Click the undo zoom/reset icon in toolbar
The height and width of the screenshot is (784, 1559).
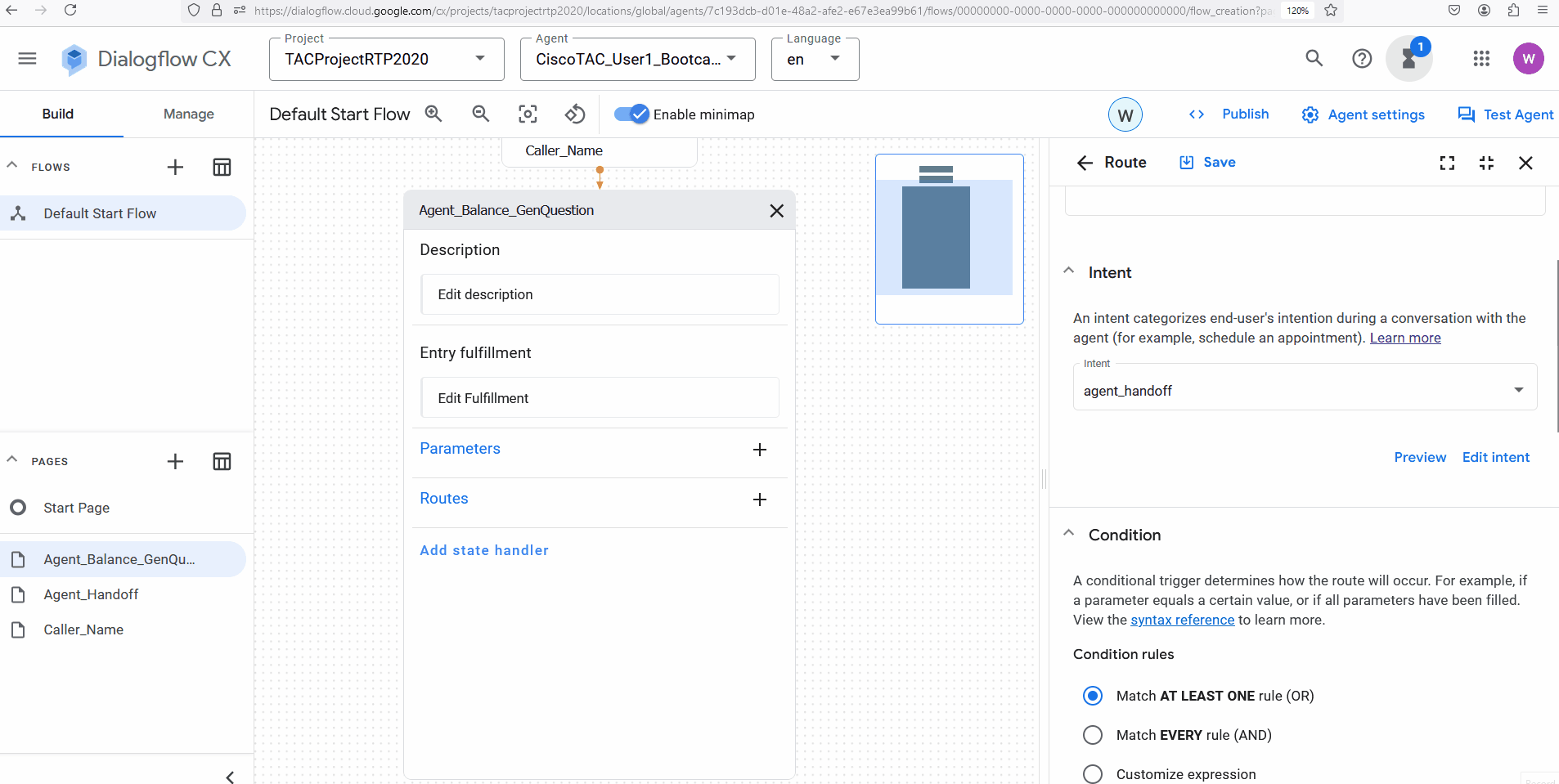pyautogui.click(x=576, y=114)
